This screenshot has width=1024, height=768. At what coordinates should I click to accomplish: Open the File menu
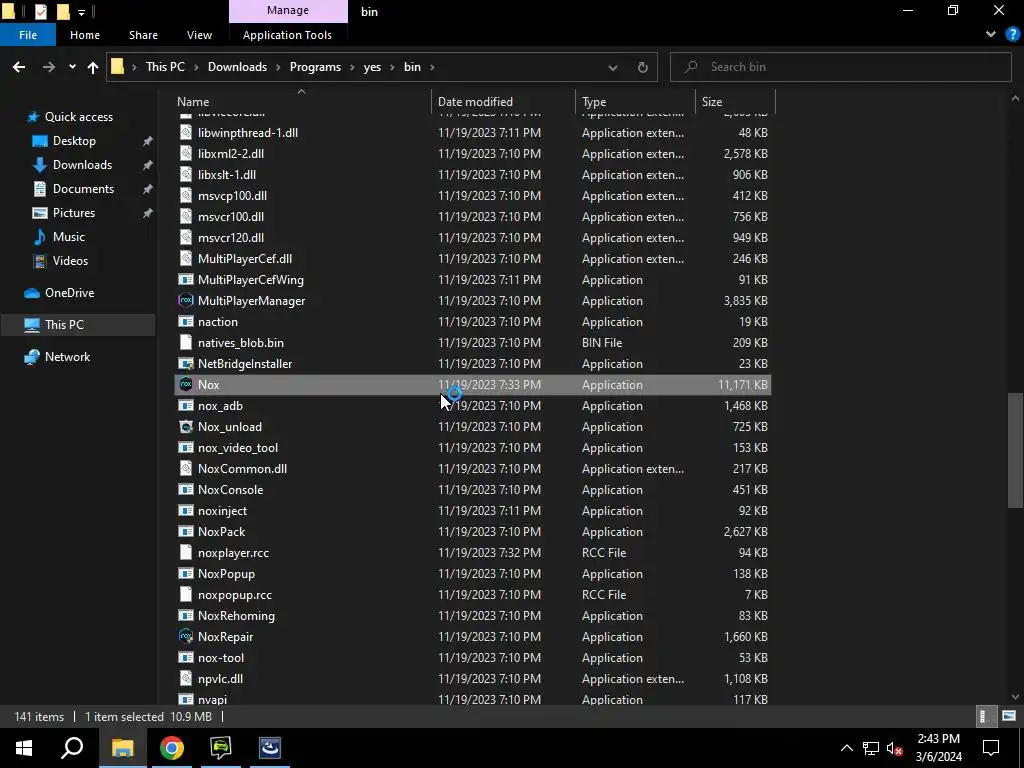click(28, 35)
